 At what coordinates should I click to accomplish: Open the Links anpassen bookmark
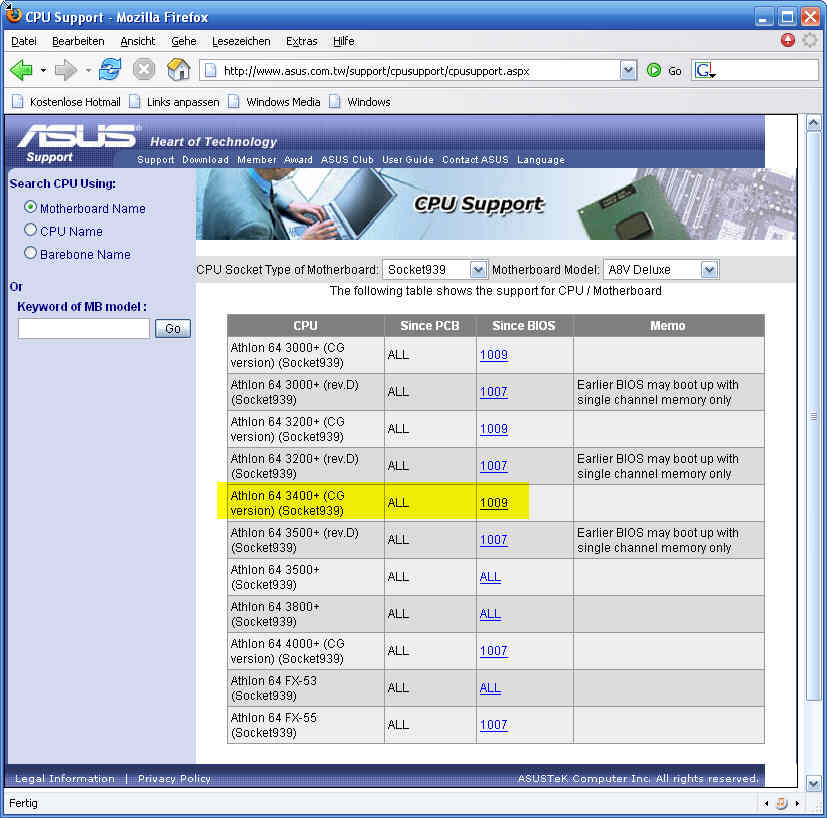(x=175, y=102)
